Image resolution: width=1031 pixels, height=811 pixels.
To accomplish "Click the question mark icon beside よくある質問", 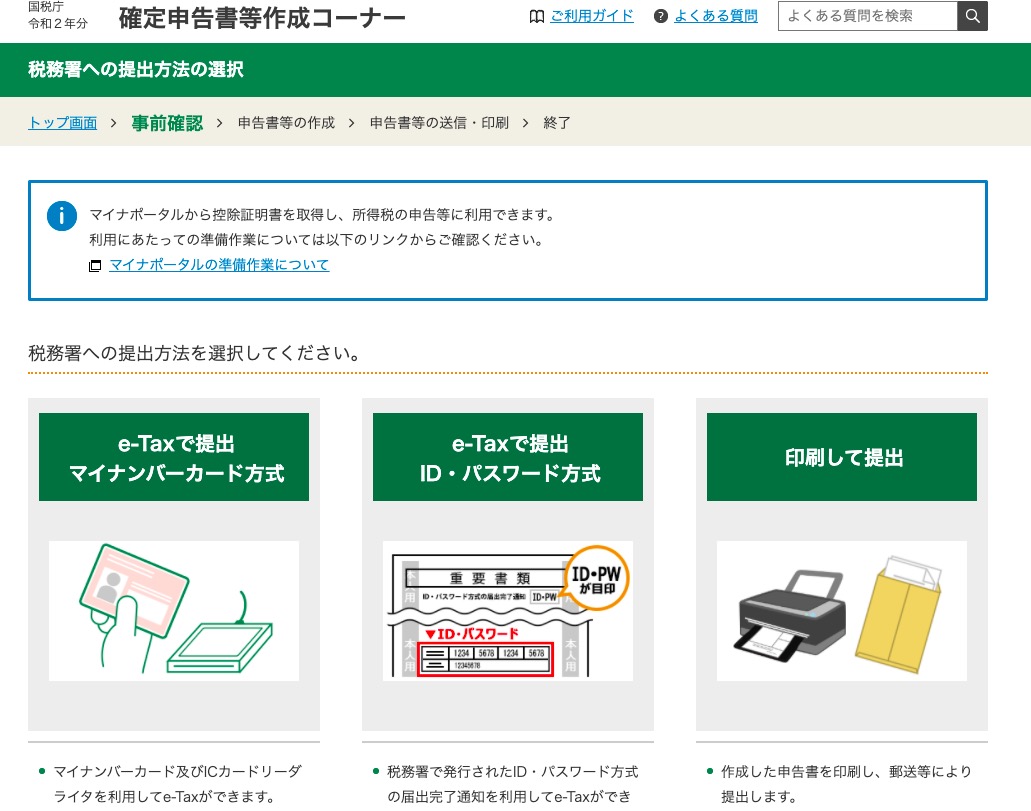I will coord(661,16).
